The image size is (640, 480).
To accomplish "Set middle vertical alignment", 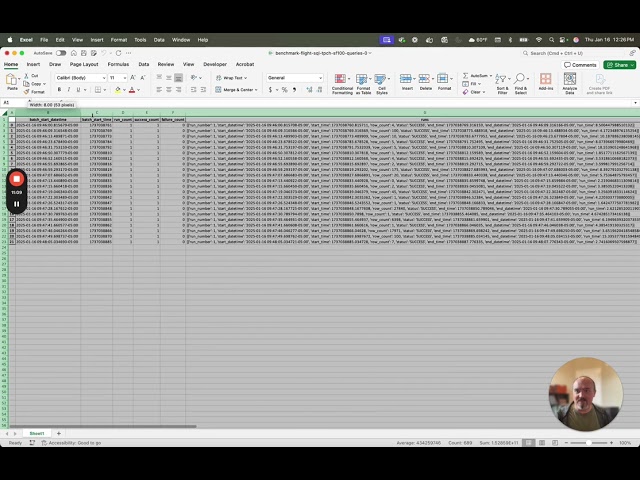I will pyautogui.click(x=169, y=78).
